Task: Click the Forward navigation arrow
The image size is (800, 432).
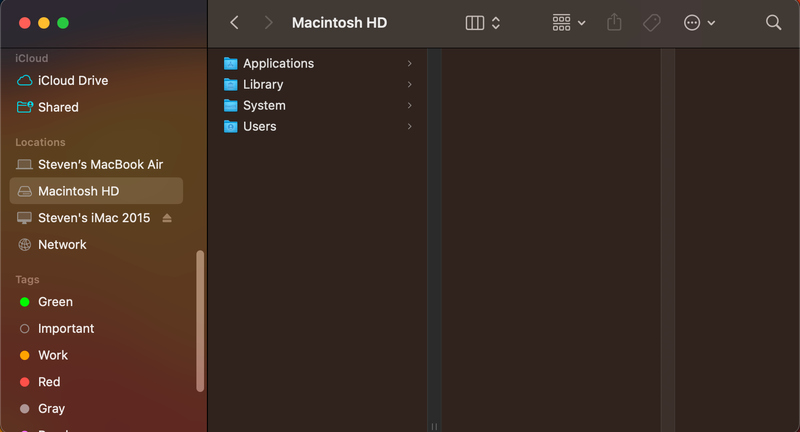Action: (267, 22)
